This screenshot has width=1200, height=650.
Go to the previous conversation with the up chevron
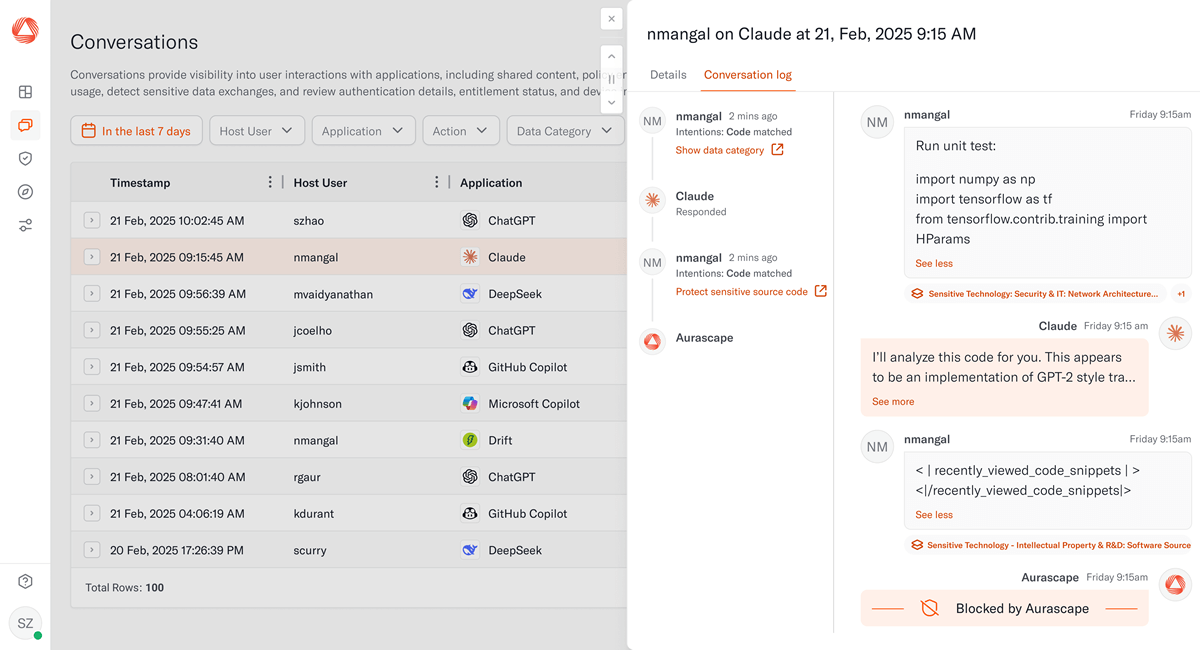pos(612,57)
